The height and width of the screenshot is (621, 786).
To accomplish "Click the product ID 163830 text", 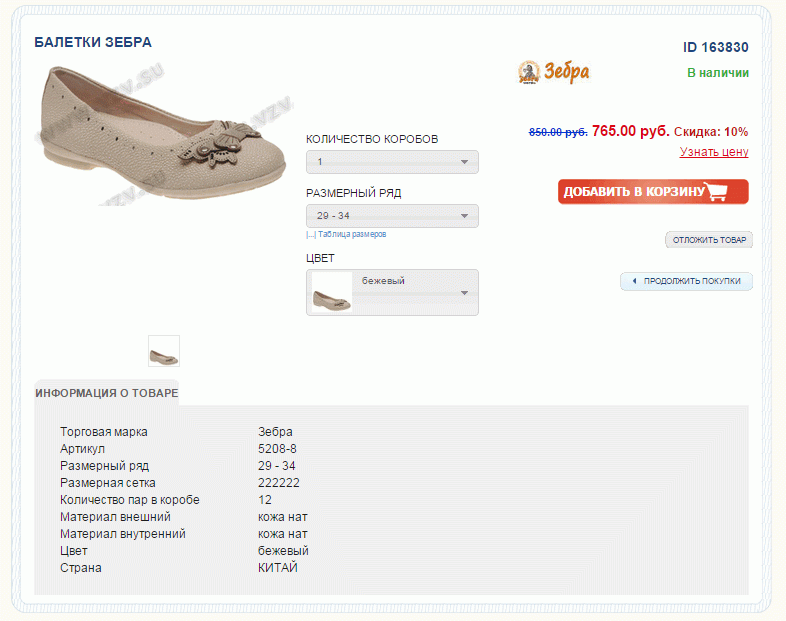I will click(715, 47).
